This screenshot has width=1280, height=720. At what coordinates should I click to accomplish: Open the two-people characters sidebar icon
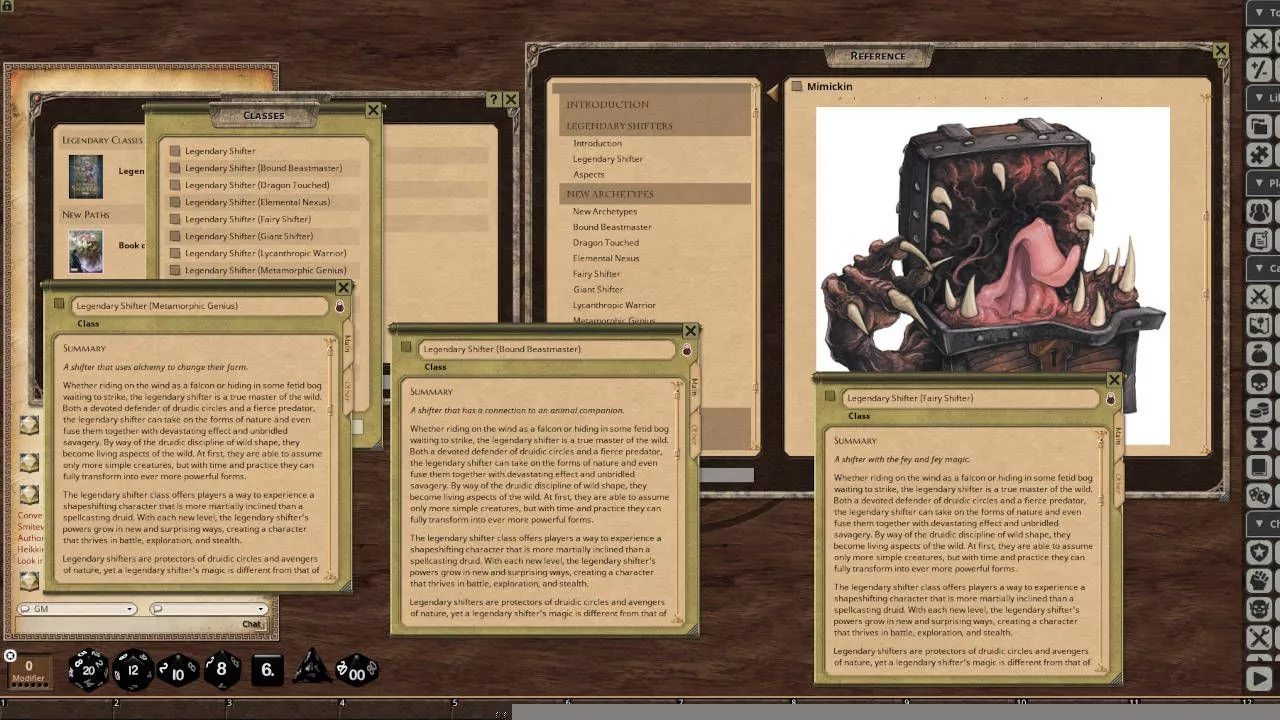[x=1260, y=212]
